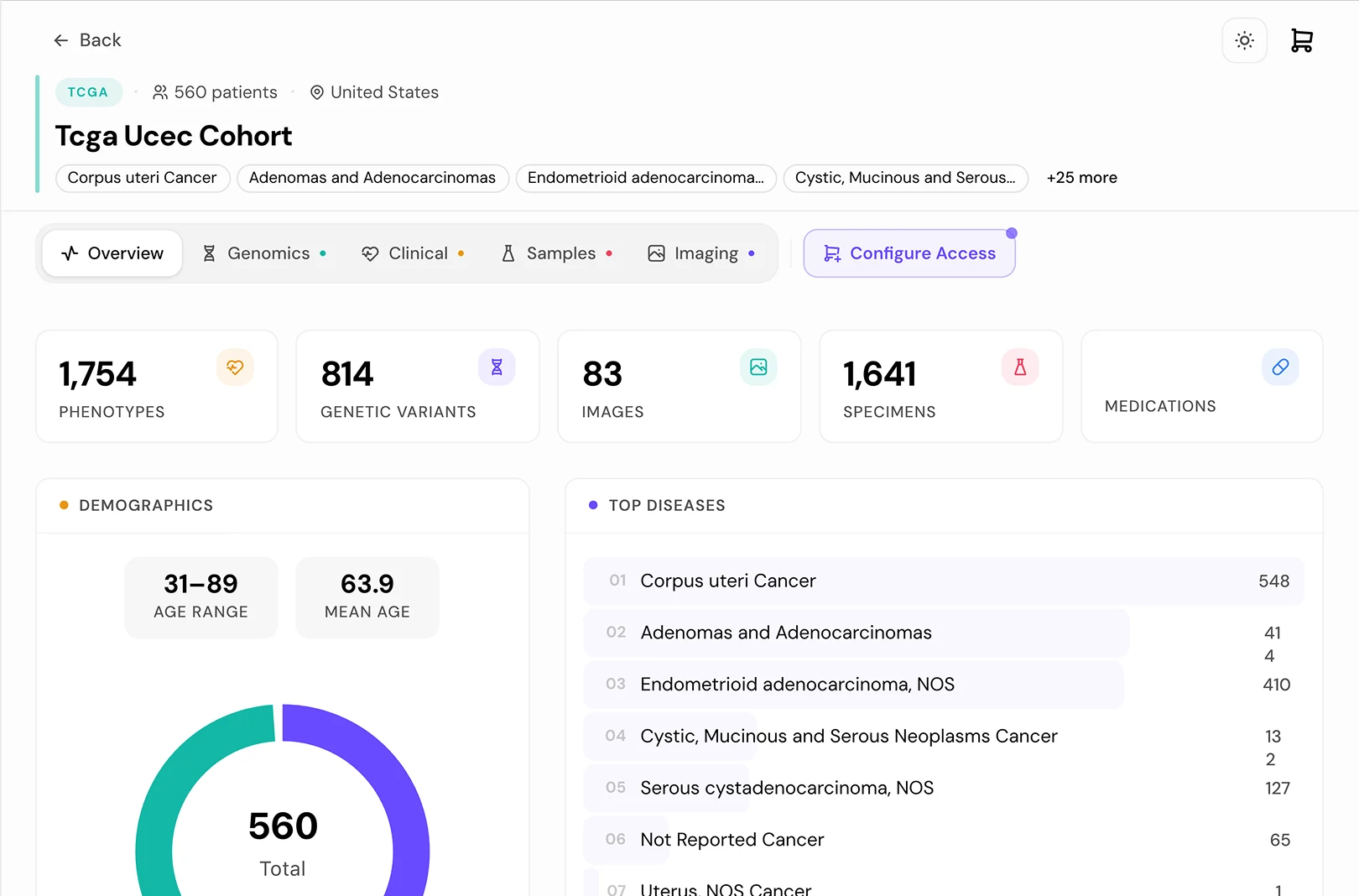Click the location pin icon
1359x896 pixels.
click(x=317, y=92)
